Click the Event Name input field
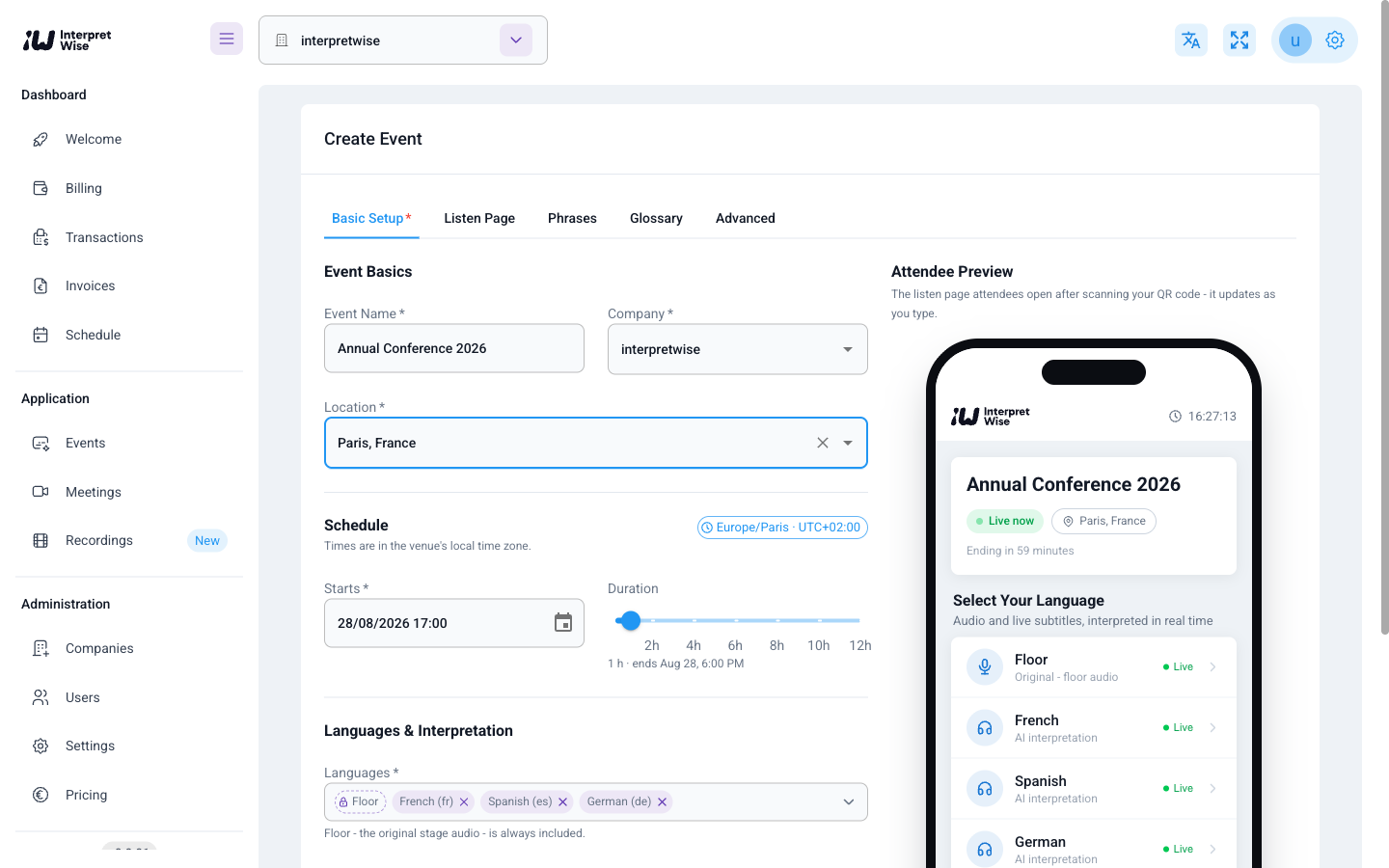The image size is (1389, 868). 454,348
